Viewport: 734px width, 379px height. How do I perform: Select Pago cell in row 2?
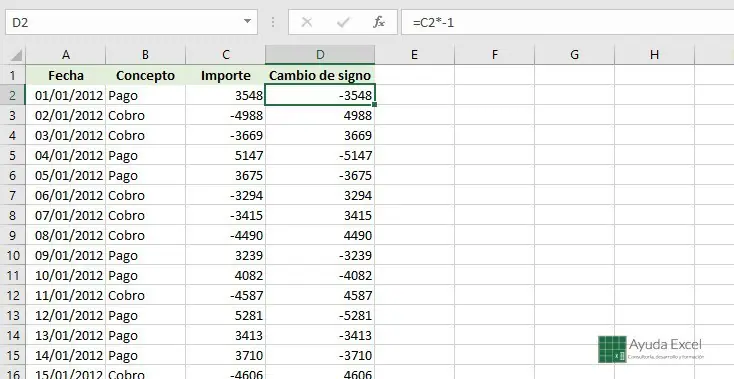[146, 95]
